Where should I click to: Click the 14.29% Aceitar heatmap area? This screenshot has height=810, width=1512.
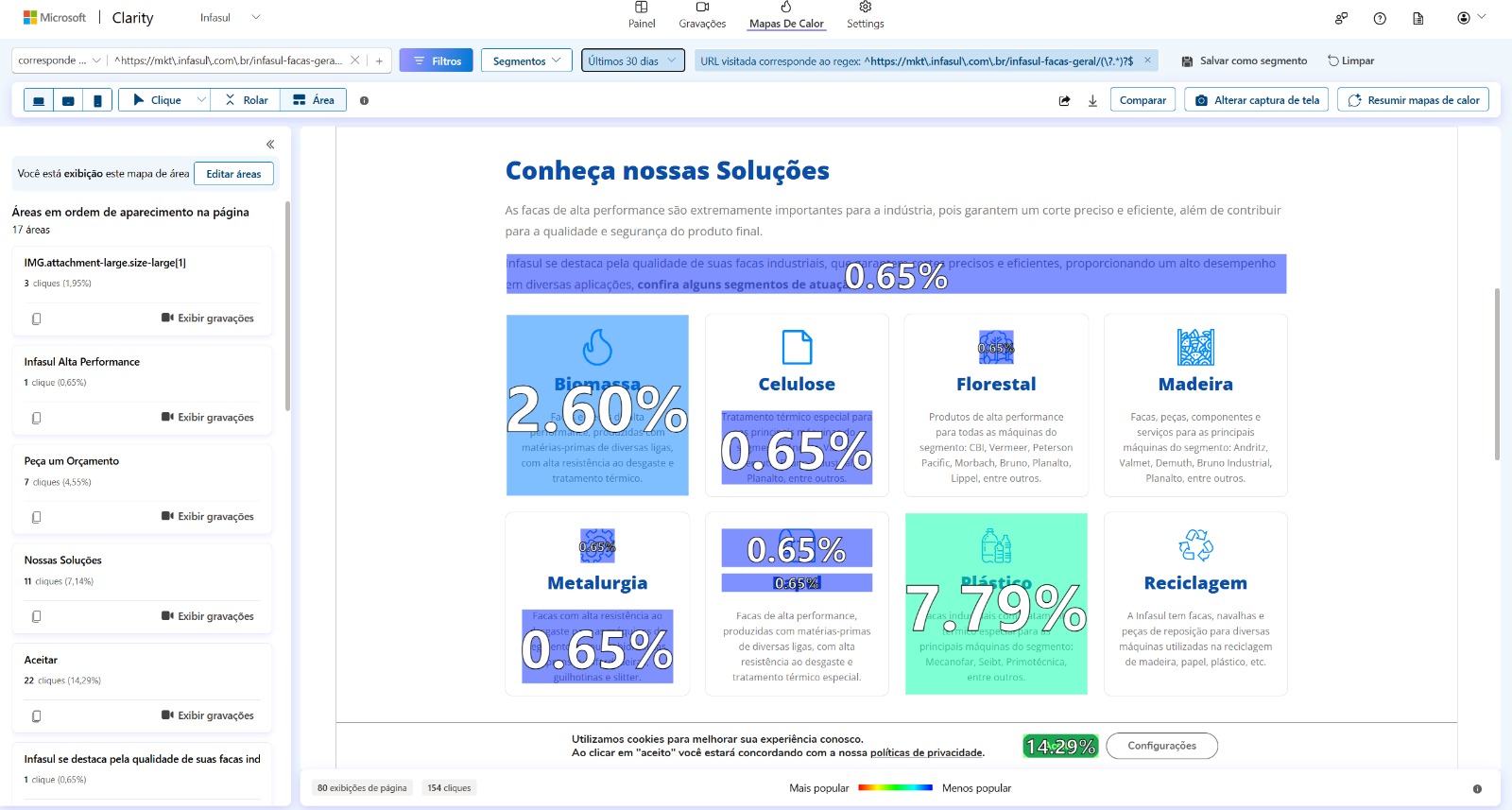coord(1060,746)
